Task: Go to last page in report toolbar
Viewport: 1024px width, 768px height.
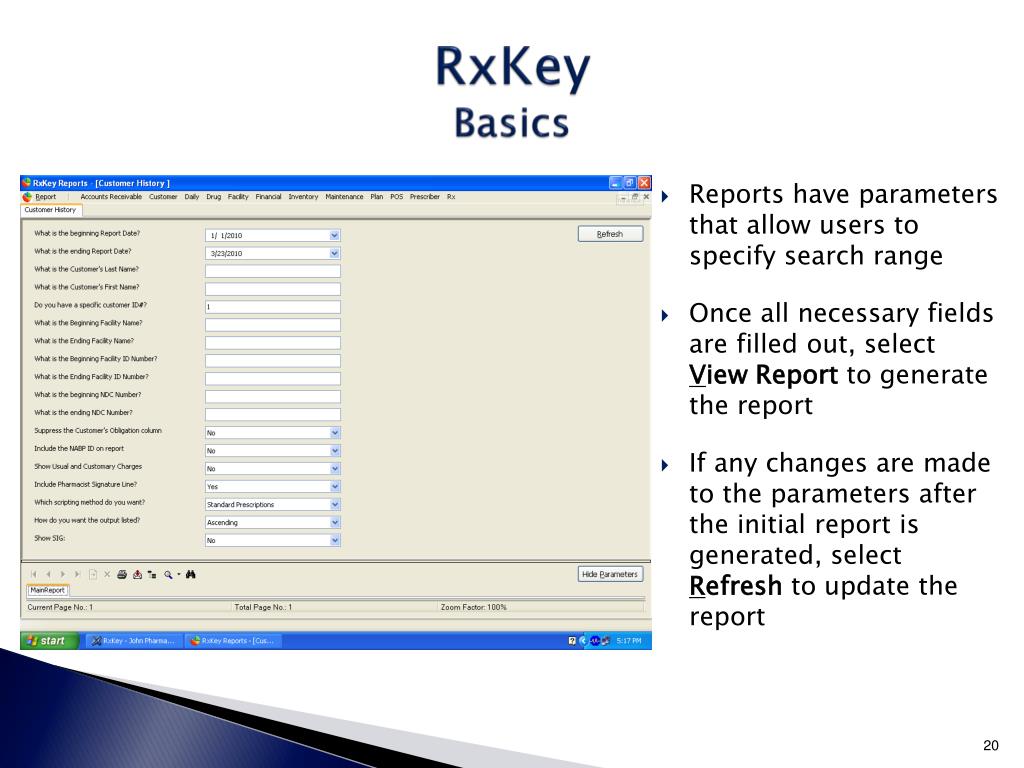Action: (77, 575)
